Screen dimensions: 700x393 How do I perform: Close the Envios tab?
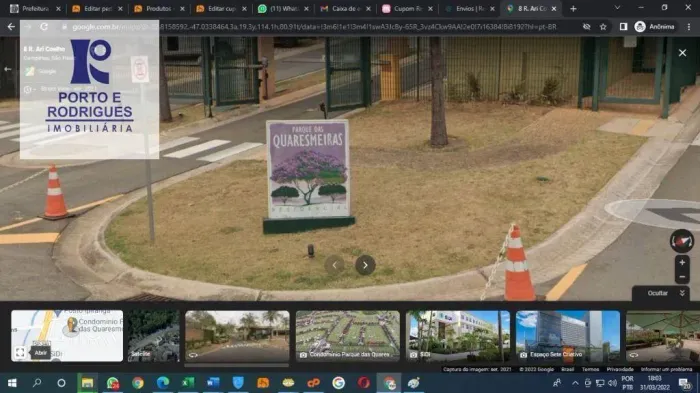(492, 8)
